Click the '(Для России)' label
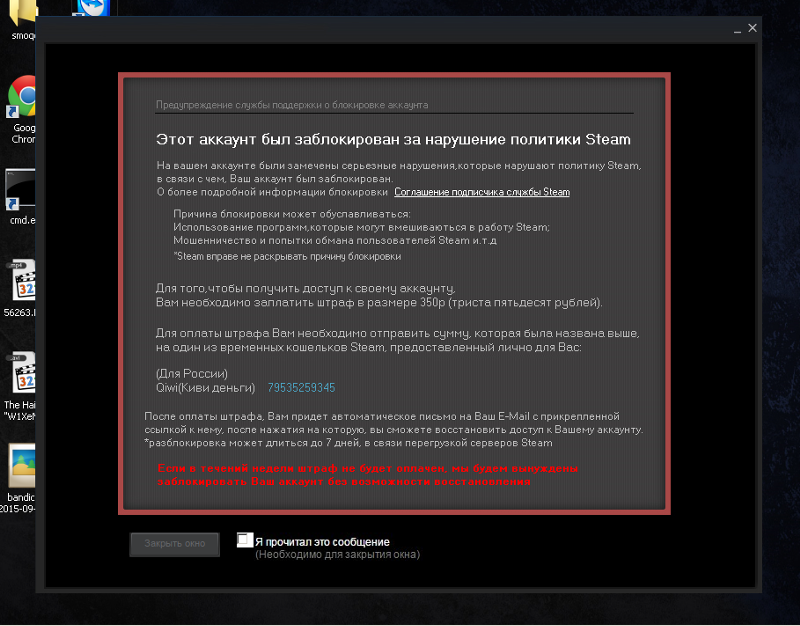Screen dimensions: 800x626 pyautogui.click(x=192, y=373)
